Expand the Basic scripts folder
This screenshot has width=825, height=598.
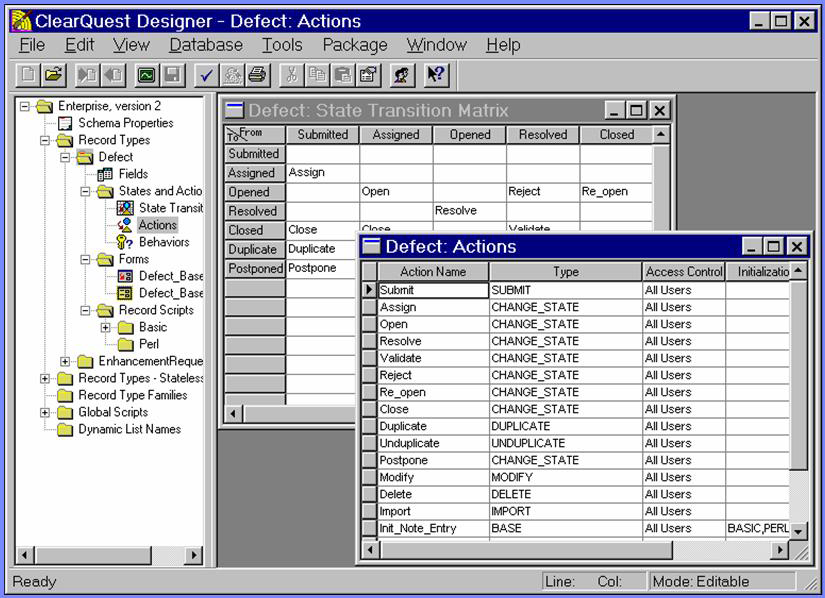[x=105, y=327]
